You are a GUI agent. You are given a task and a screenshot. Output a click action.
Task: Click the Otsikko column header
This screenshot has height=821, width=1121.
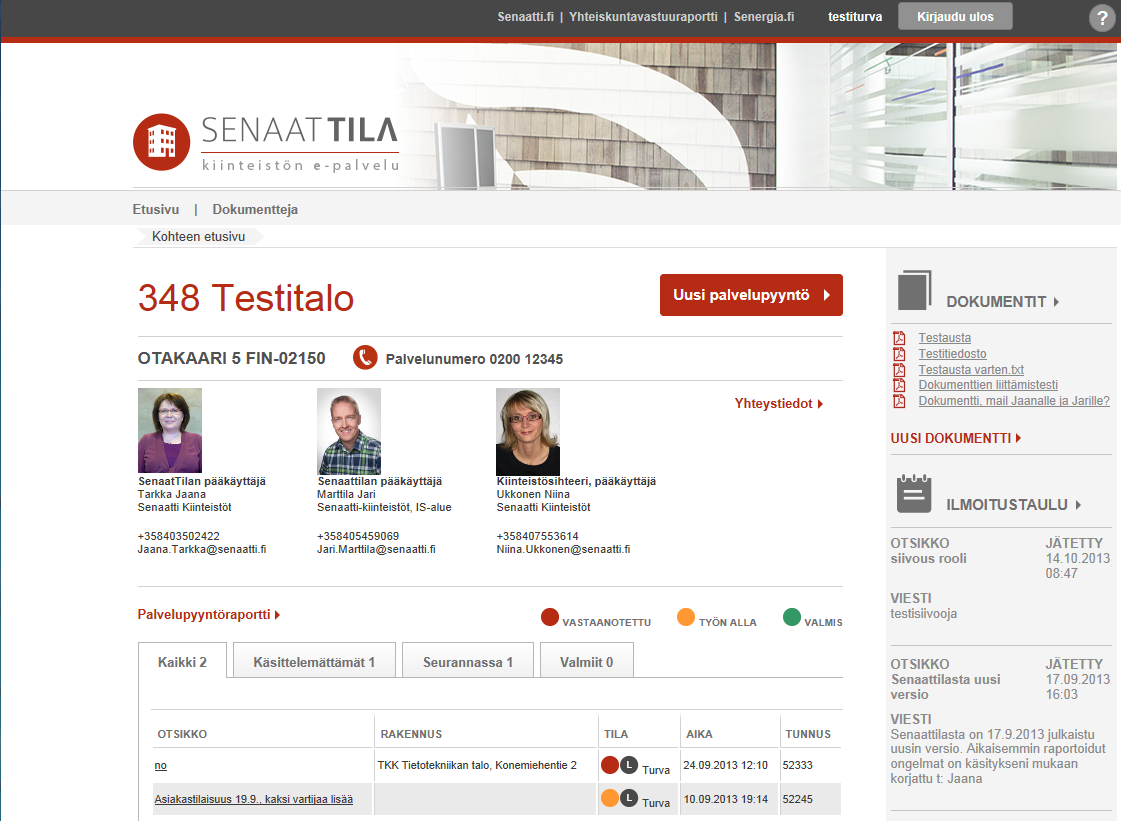[x=182, y=734]
